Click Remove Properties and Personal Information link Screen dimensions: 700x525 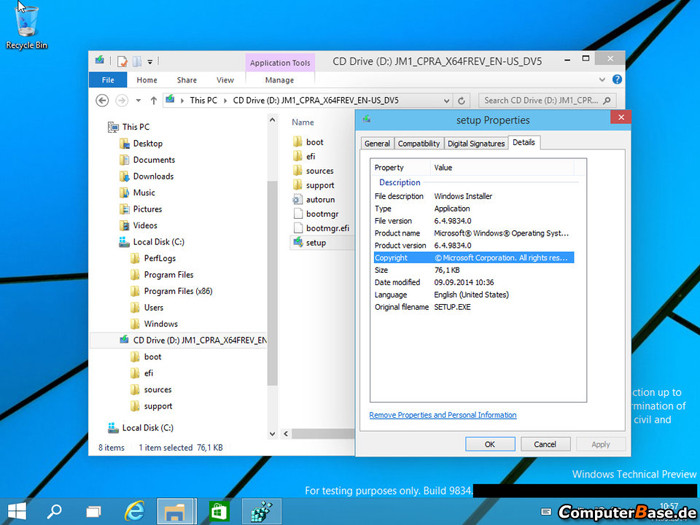click(x=443, y=415)
